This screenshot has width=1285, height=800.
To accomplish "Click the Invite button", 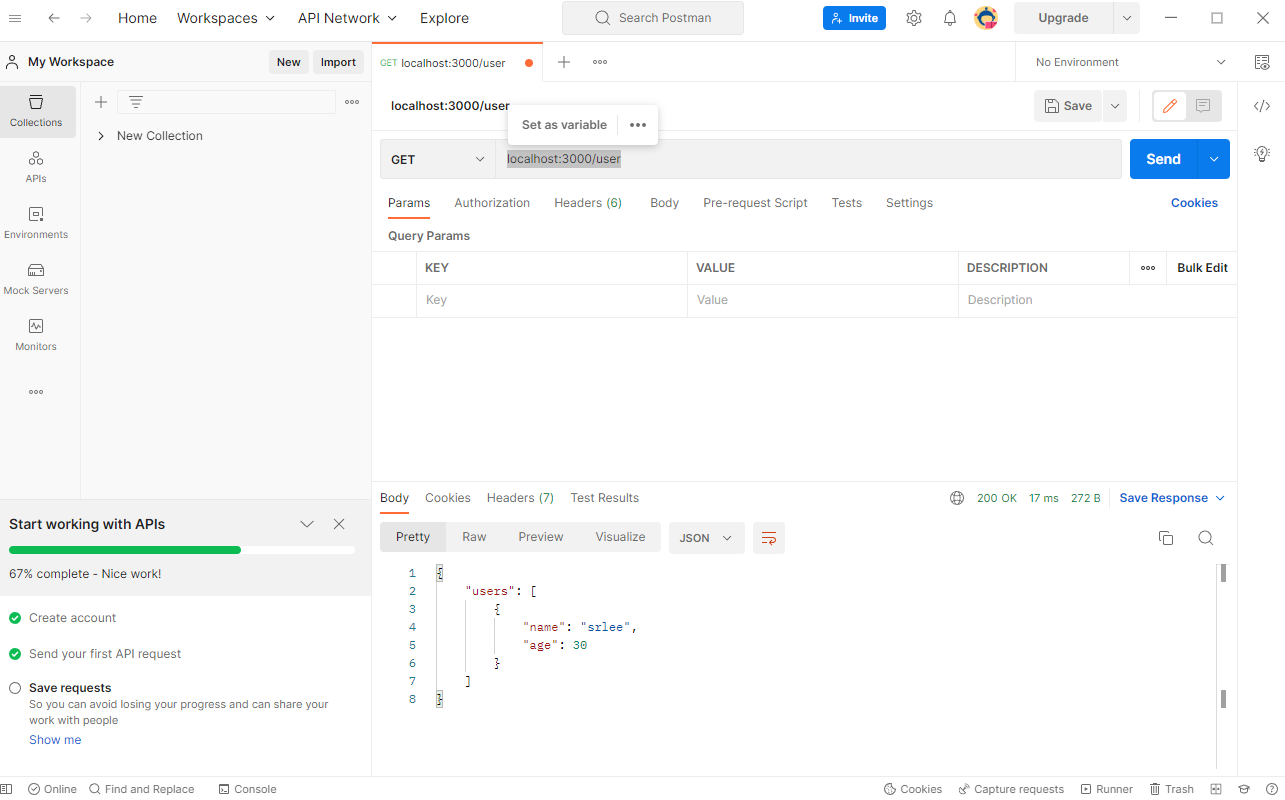I will pos(854,18).
